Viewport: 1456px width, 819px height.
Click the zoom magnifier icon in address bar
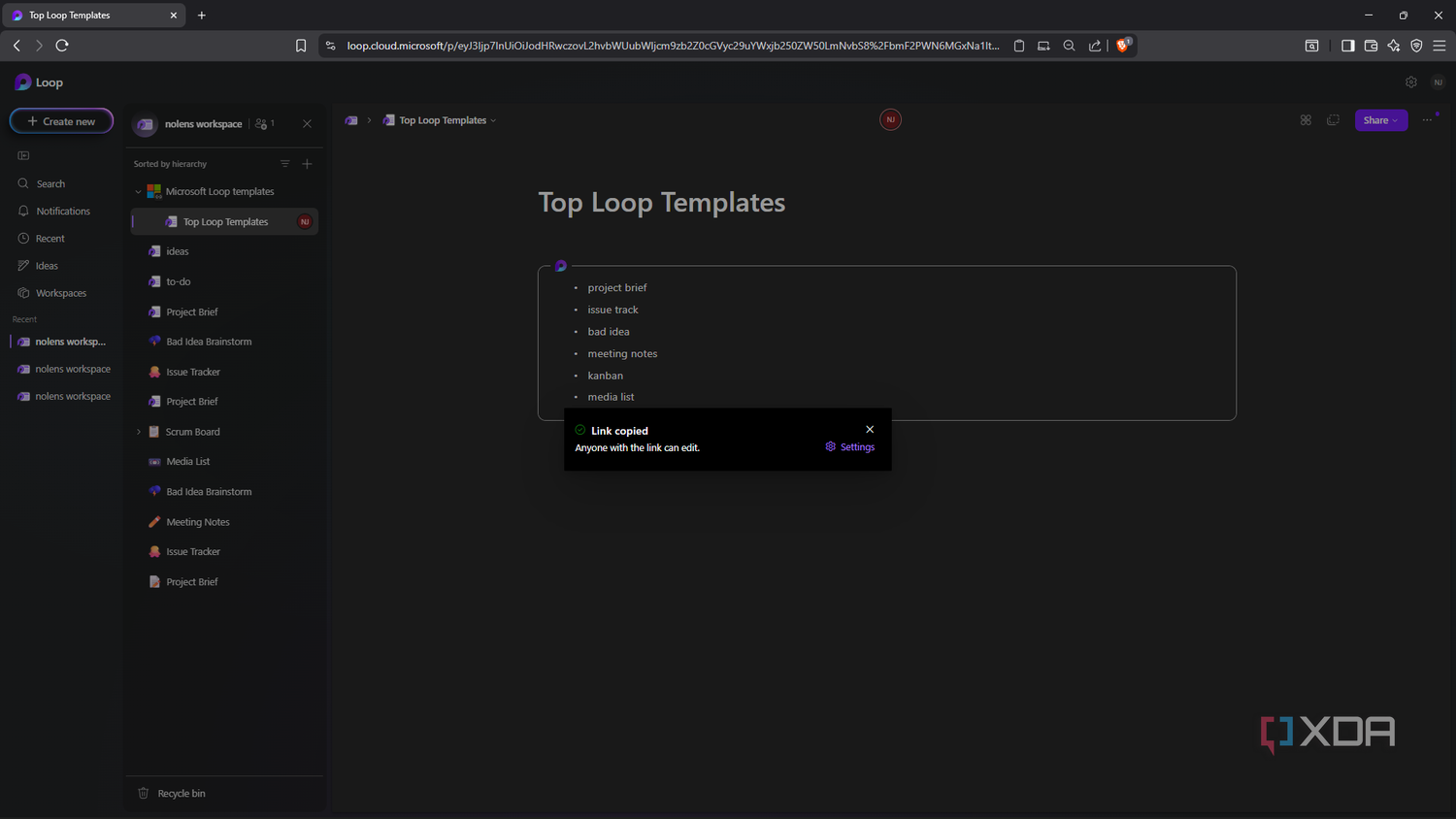1069,46
